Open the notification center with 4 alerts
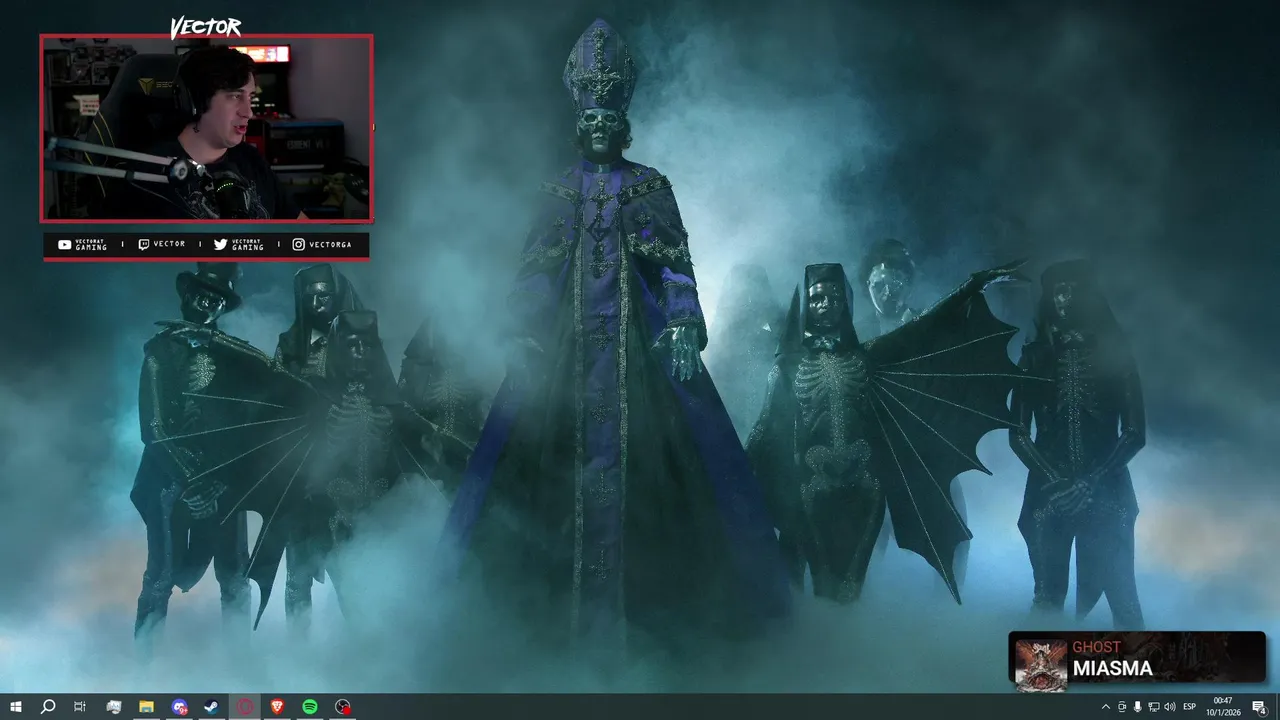The image size is (1280, 720). tap(1259, 707)
